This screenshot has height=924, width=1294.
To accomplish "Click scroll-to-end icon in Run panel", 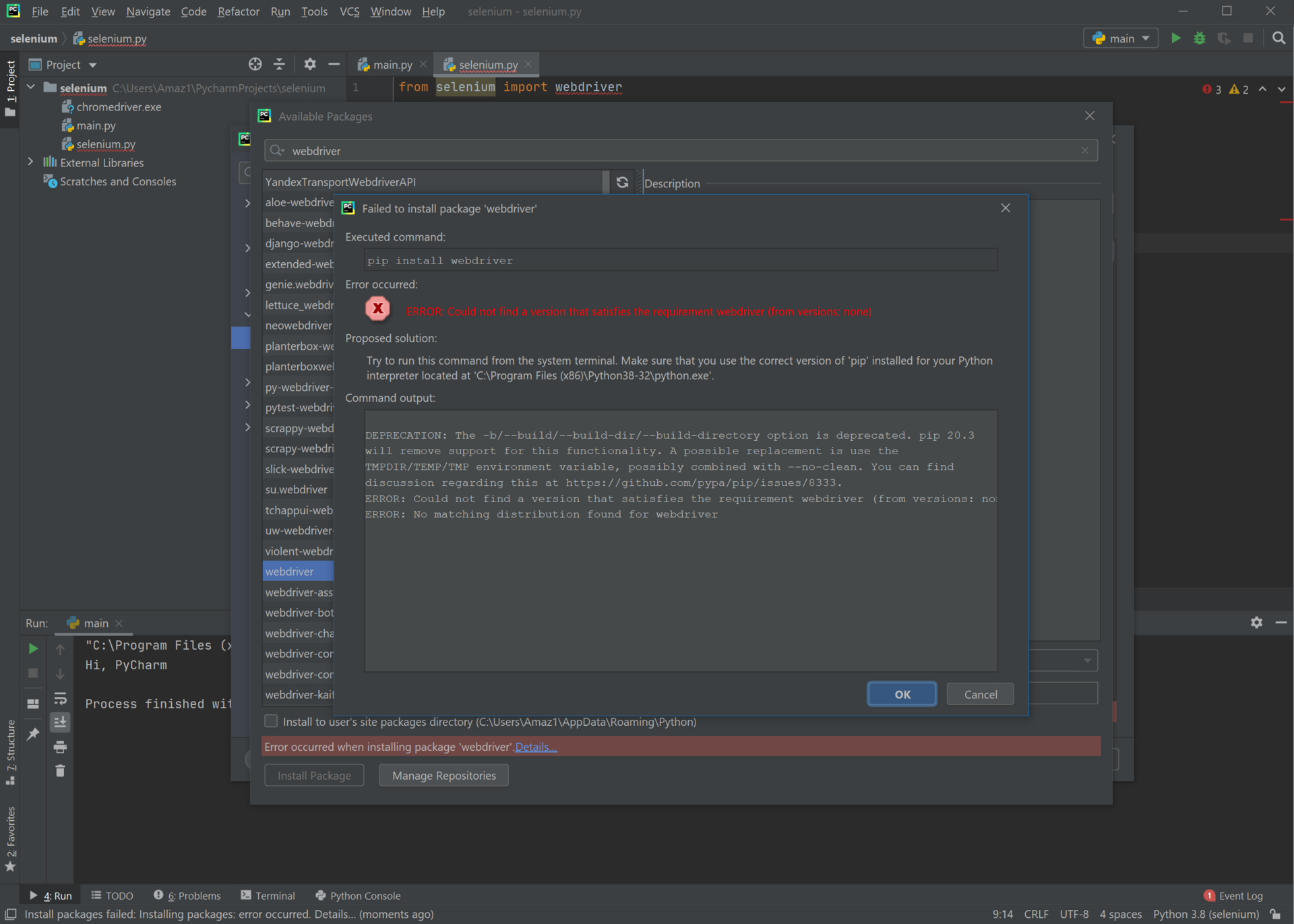I will pos(60,722).
